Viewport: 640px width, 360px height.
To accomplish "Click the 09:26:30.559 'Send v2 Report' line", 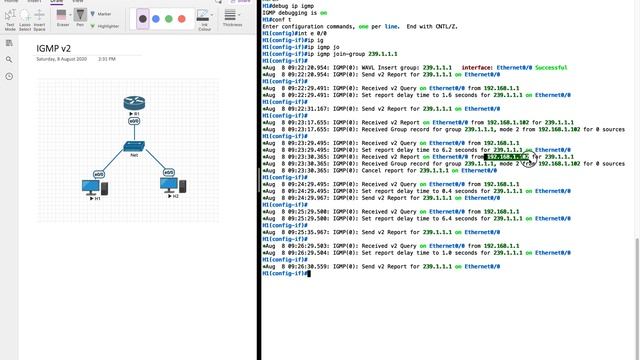I will 381,267.
